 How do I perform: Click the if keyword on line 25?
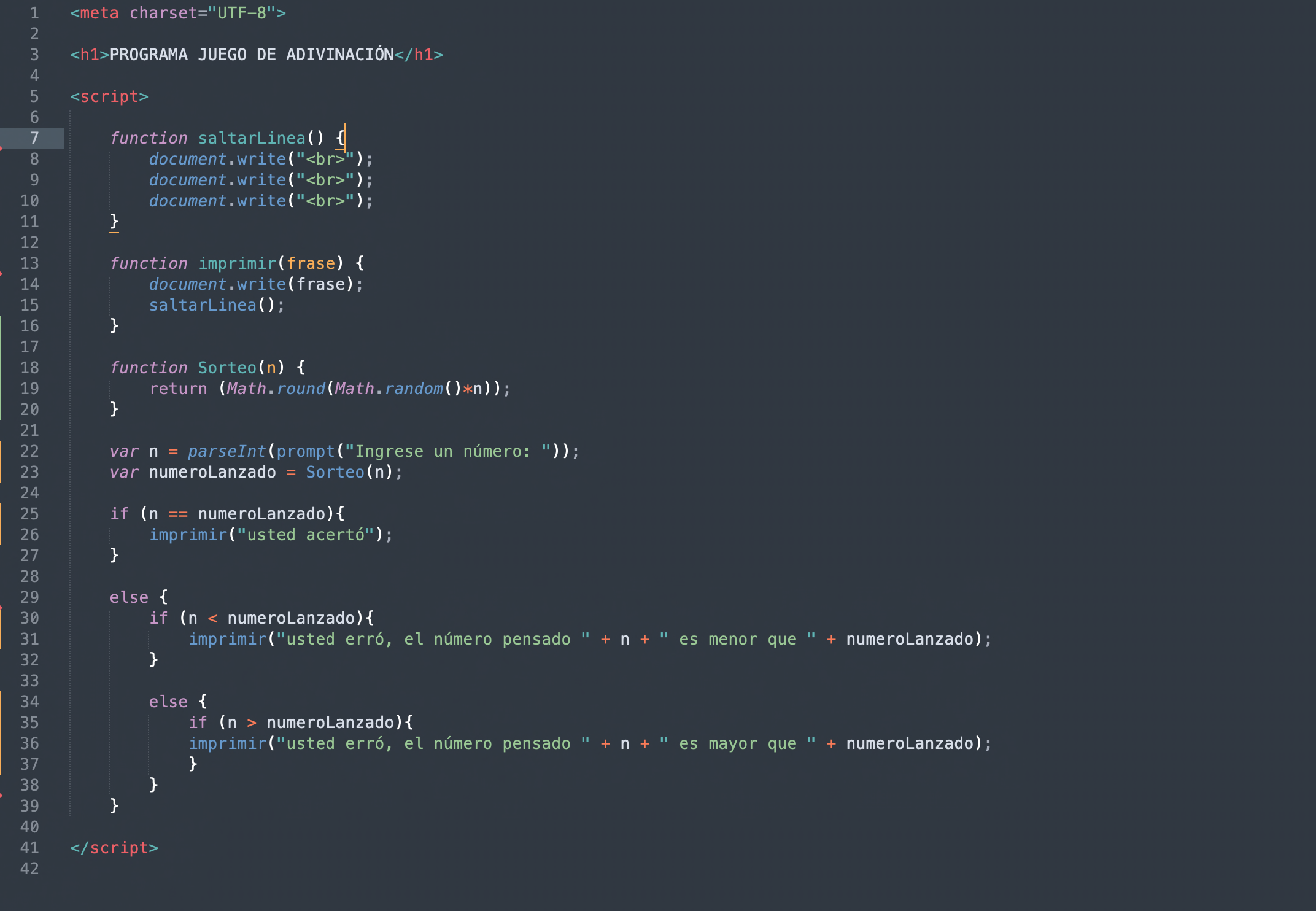point(119,514)
